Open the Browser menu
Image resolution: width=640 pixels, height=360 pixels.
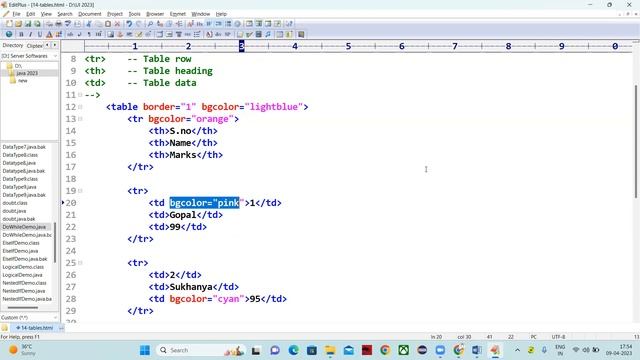(155, 14)
